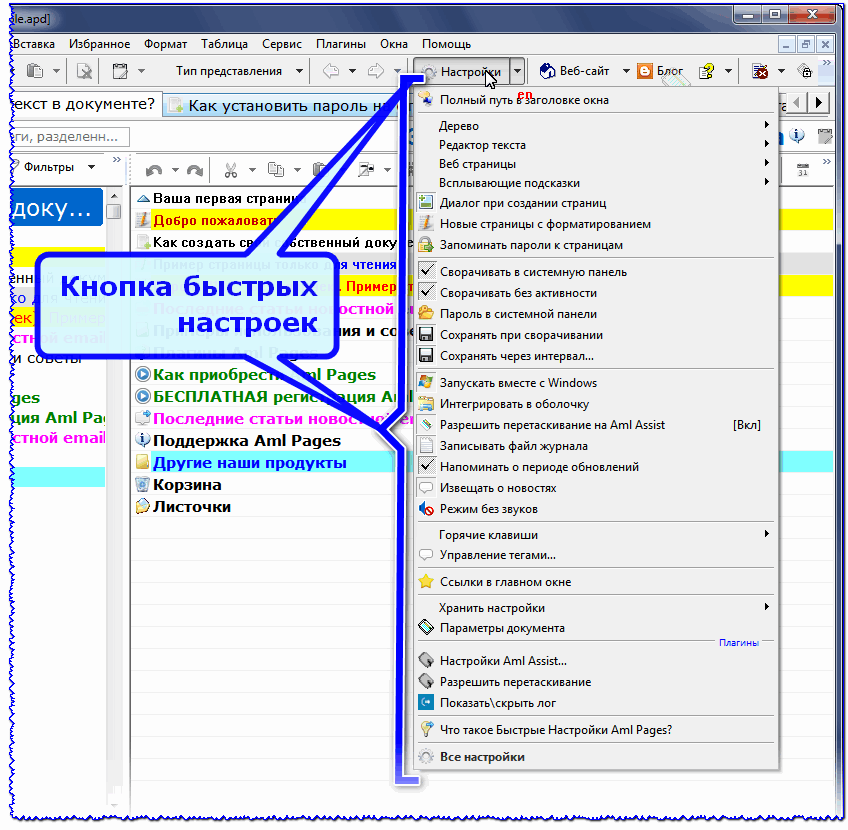Viewport: 848px width, 830px height.
Task: Click the icon beside Показать\скрыть лог
Action: 426,703
